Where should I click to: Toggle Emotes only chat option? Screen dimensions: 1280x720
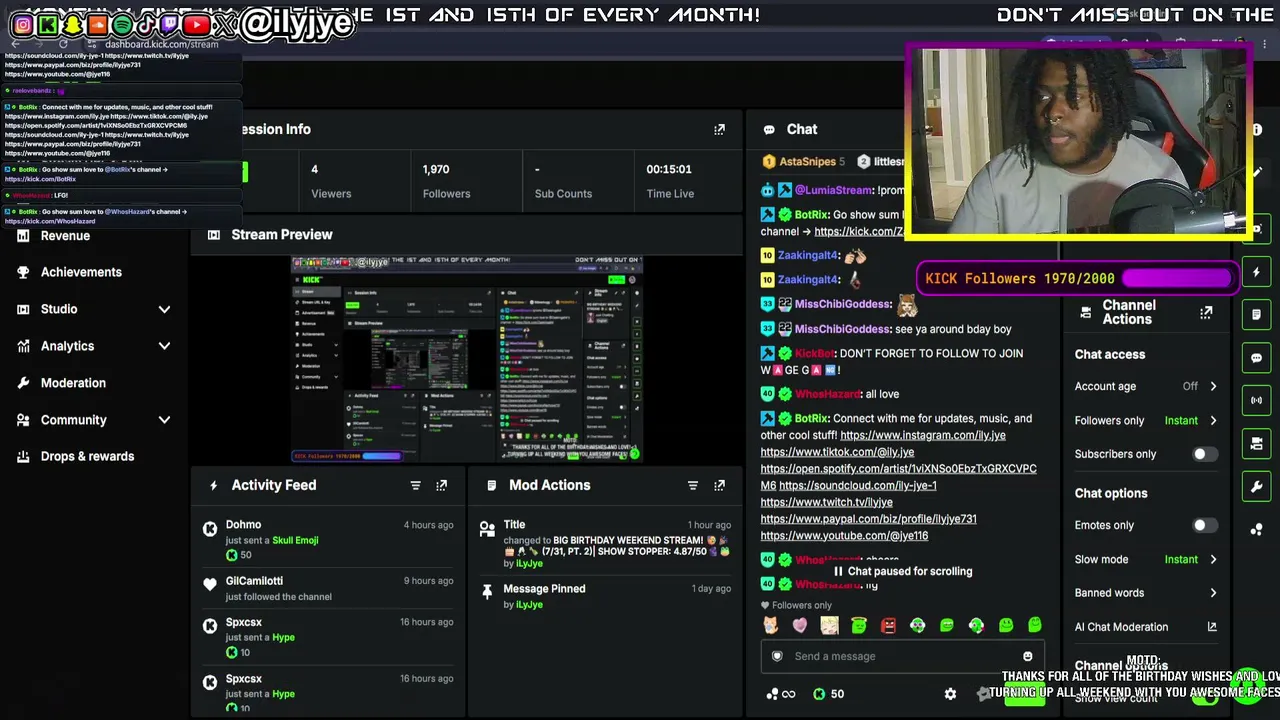click(x=1204, y=525)
